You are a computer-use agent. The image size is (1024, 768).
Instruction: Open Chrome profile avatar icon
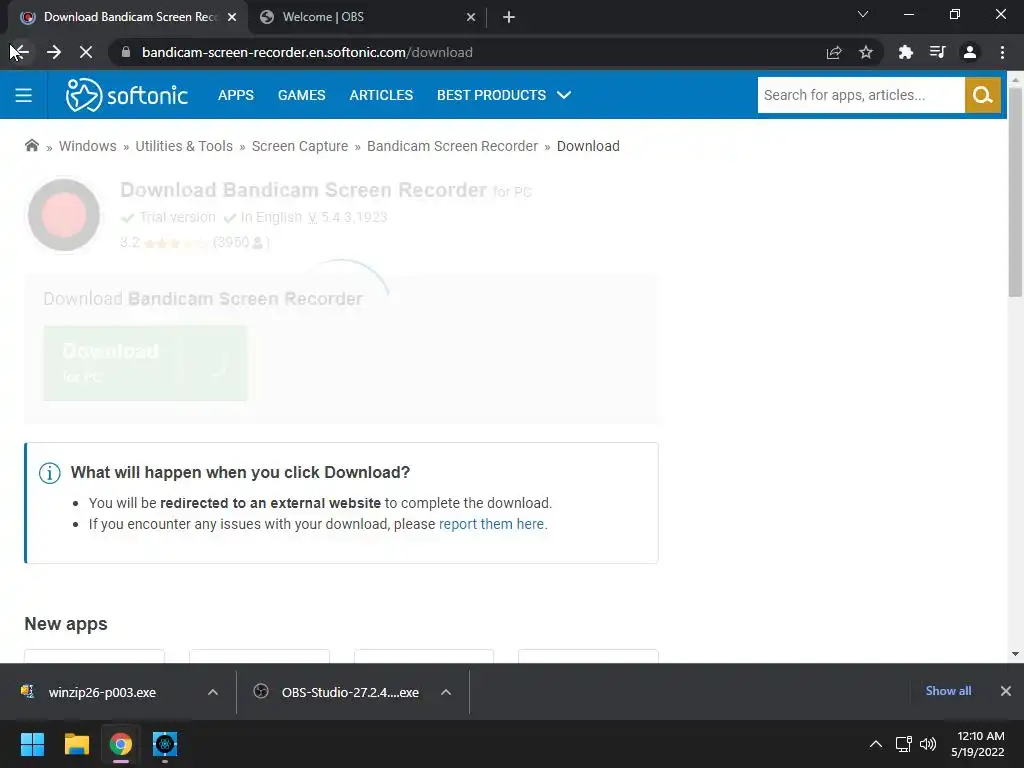[970, 52]
